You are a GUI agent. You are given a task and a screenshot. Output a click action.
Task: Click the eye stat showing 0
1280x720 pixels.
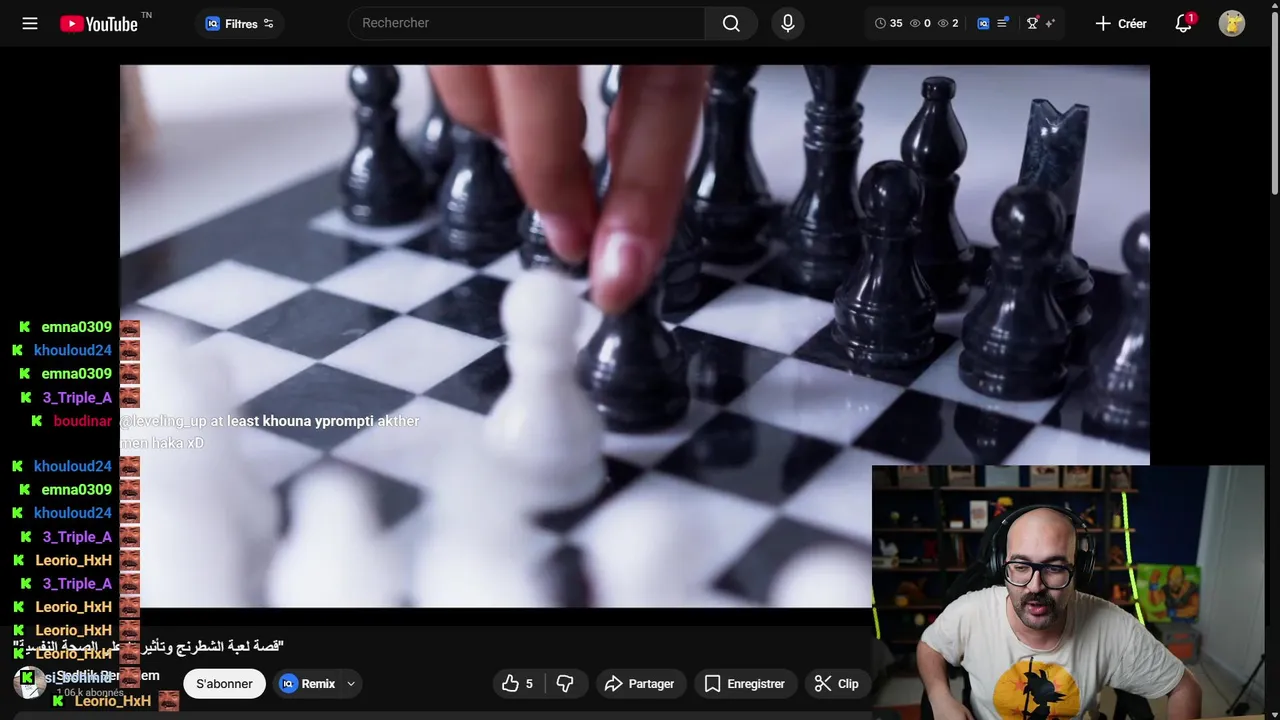tap(920, 23)
